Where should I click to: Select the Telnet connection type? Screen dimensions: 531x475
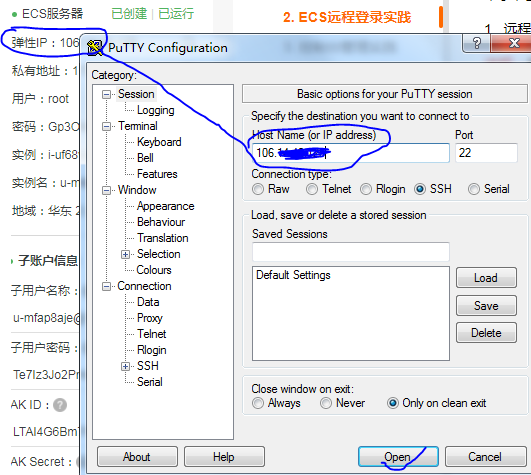(312, 189)
